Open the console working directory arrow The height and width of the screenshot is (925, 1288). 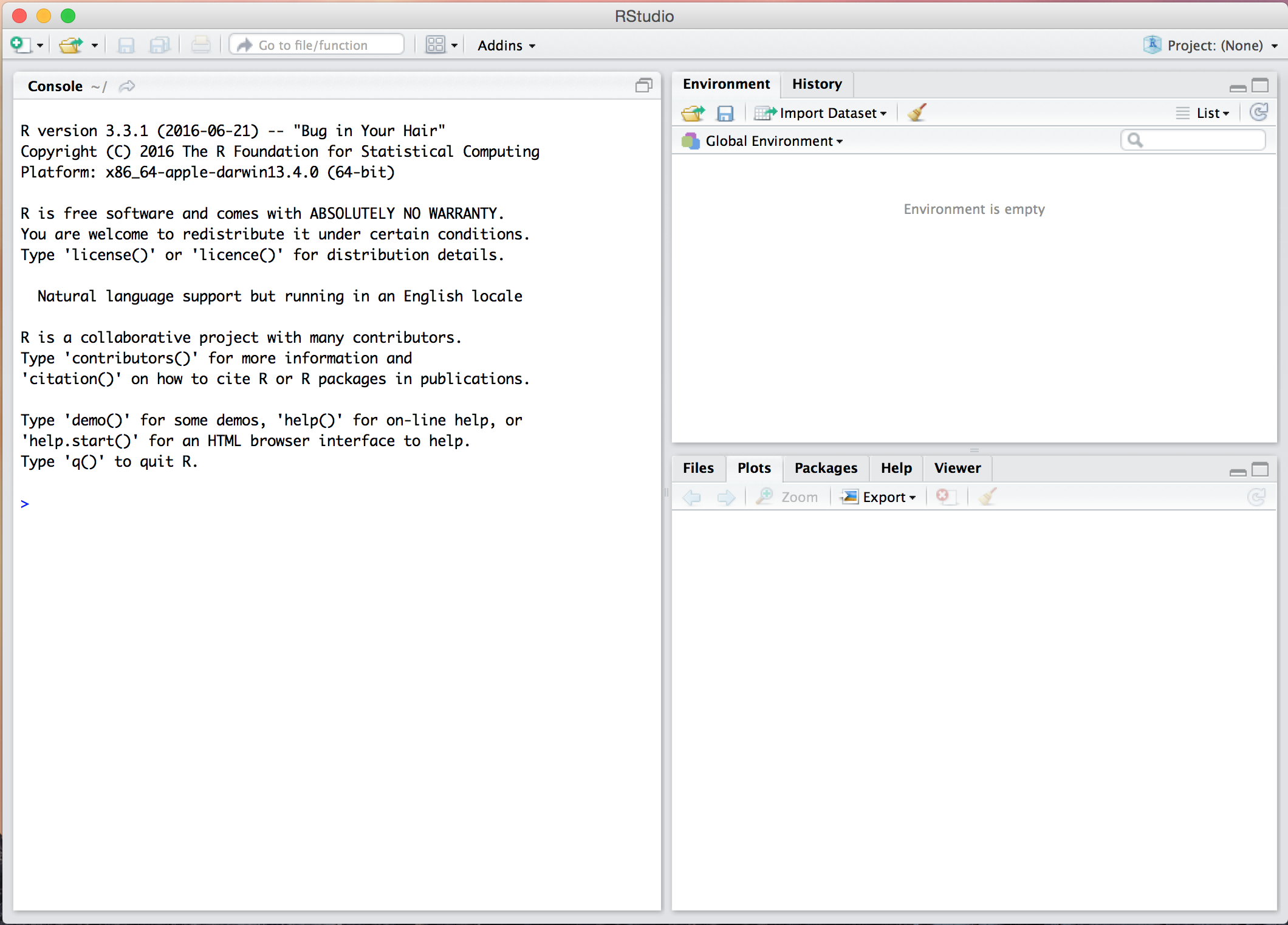[x=127, y=86]
